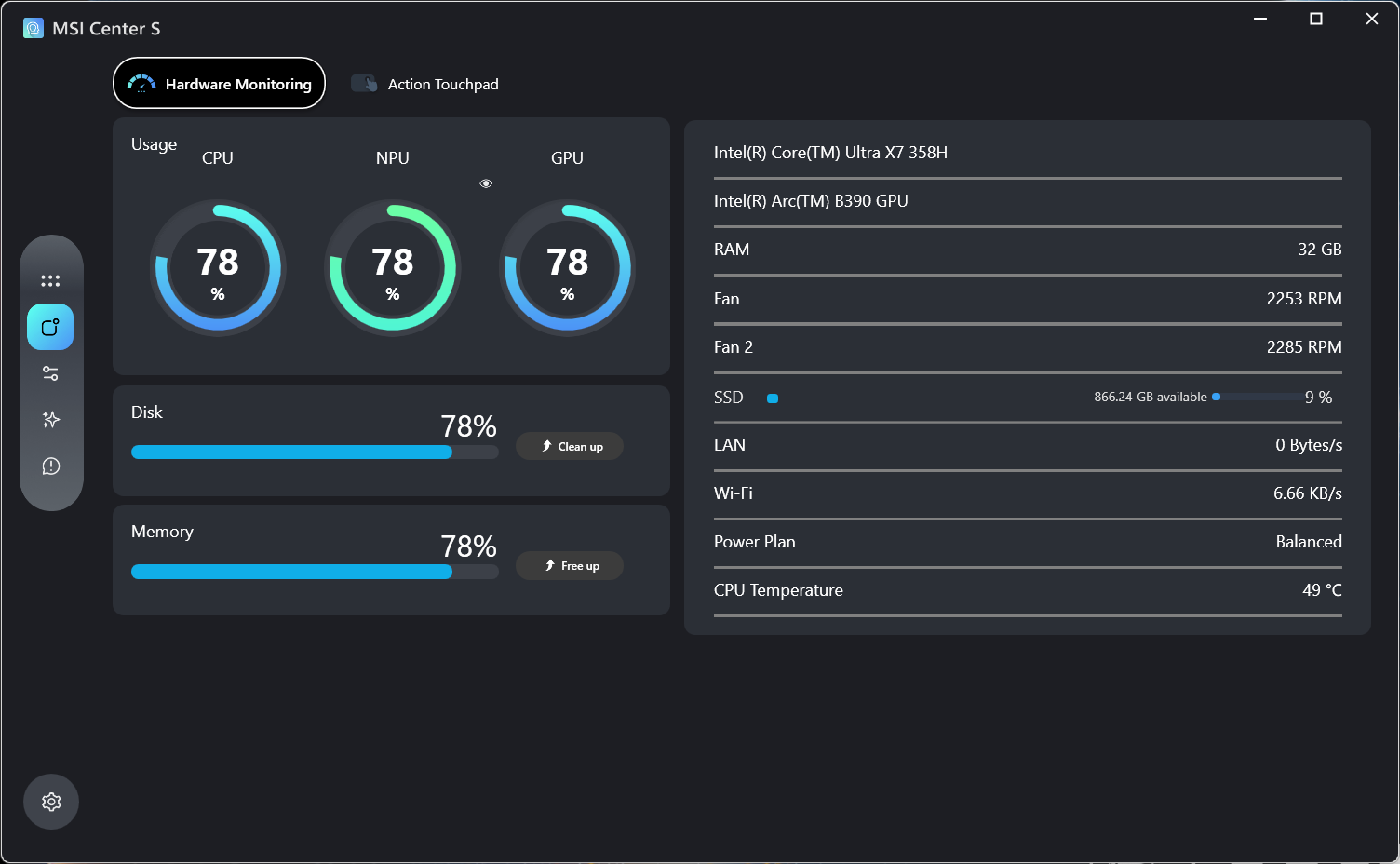Click the GPU usage gauge
Screen dimensions: 1400x864
[x=567, y=268]
